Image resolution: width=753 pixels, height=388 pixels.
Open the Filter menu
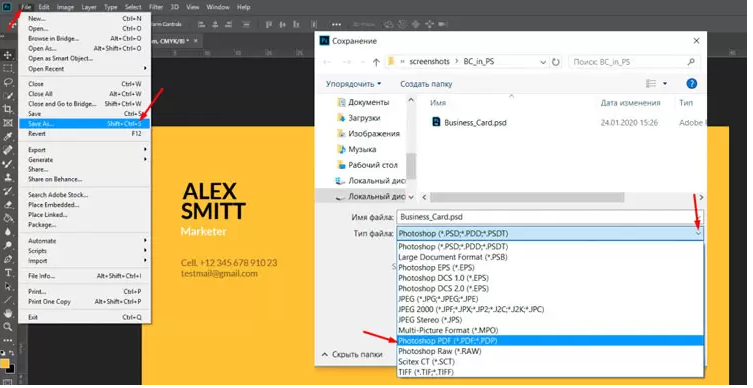[x=156, y=7]
